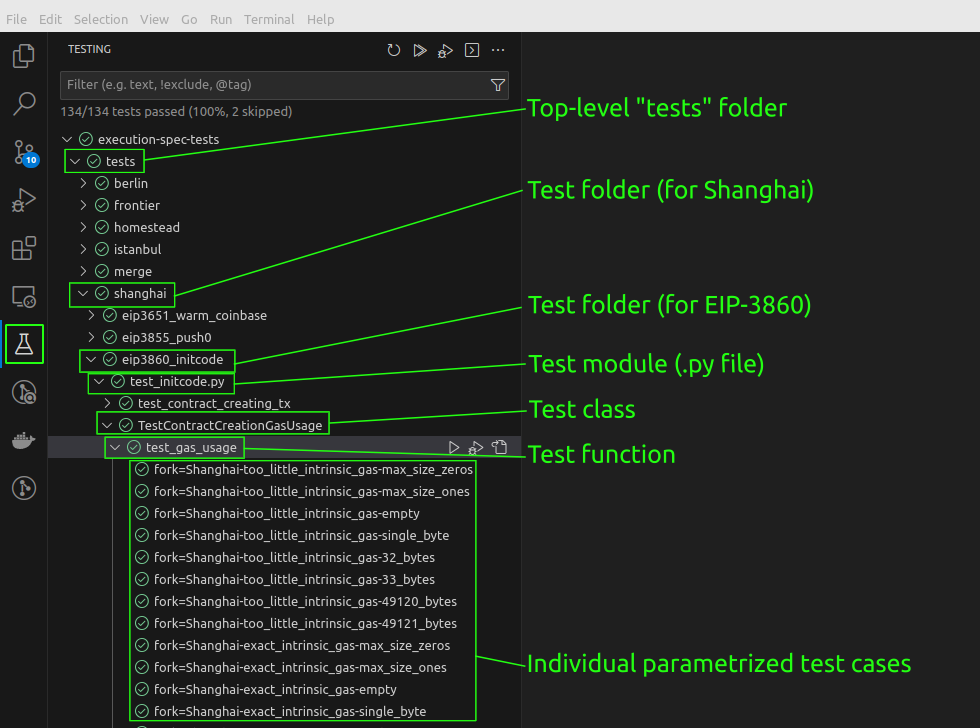Open Source Control with 10 changes badge

(24, 152)
